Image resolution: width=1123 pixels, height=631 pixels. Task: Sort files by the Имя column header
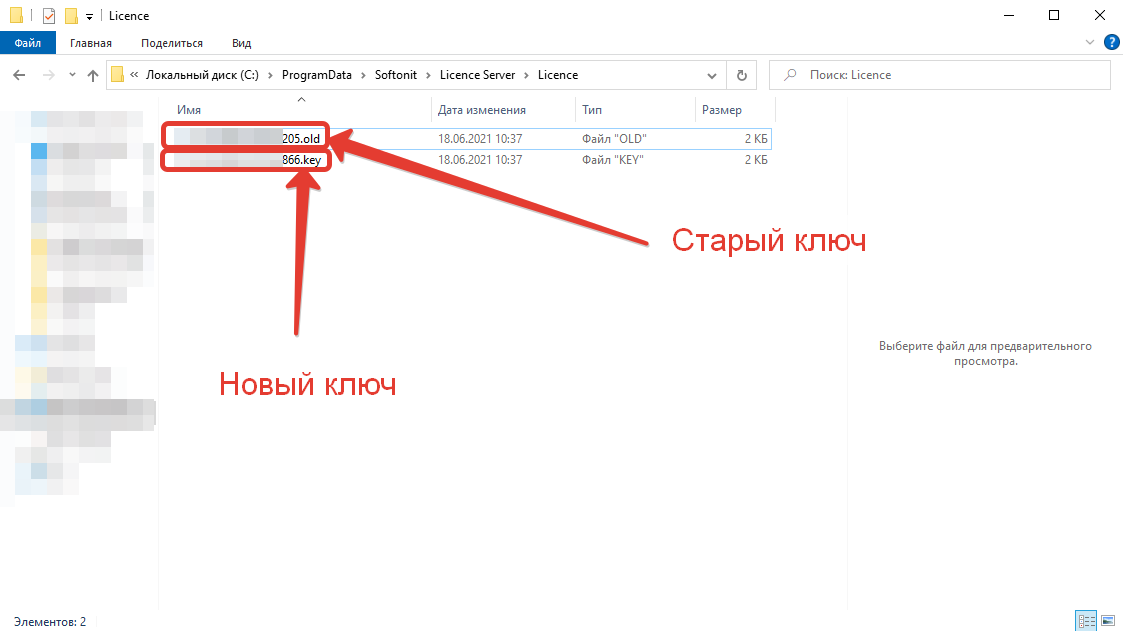[x=190, y=110]
